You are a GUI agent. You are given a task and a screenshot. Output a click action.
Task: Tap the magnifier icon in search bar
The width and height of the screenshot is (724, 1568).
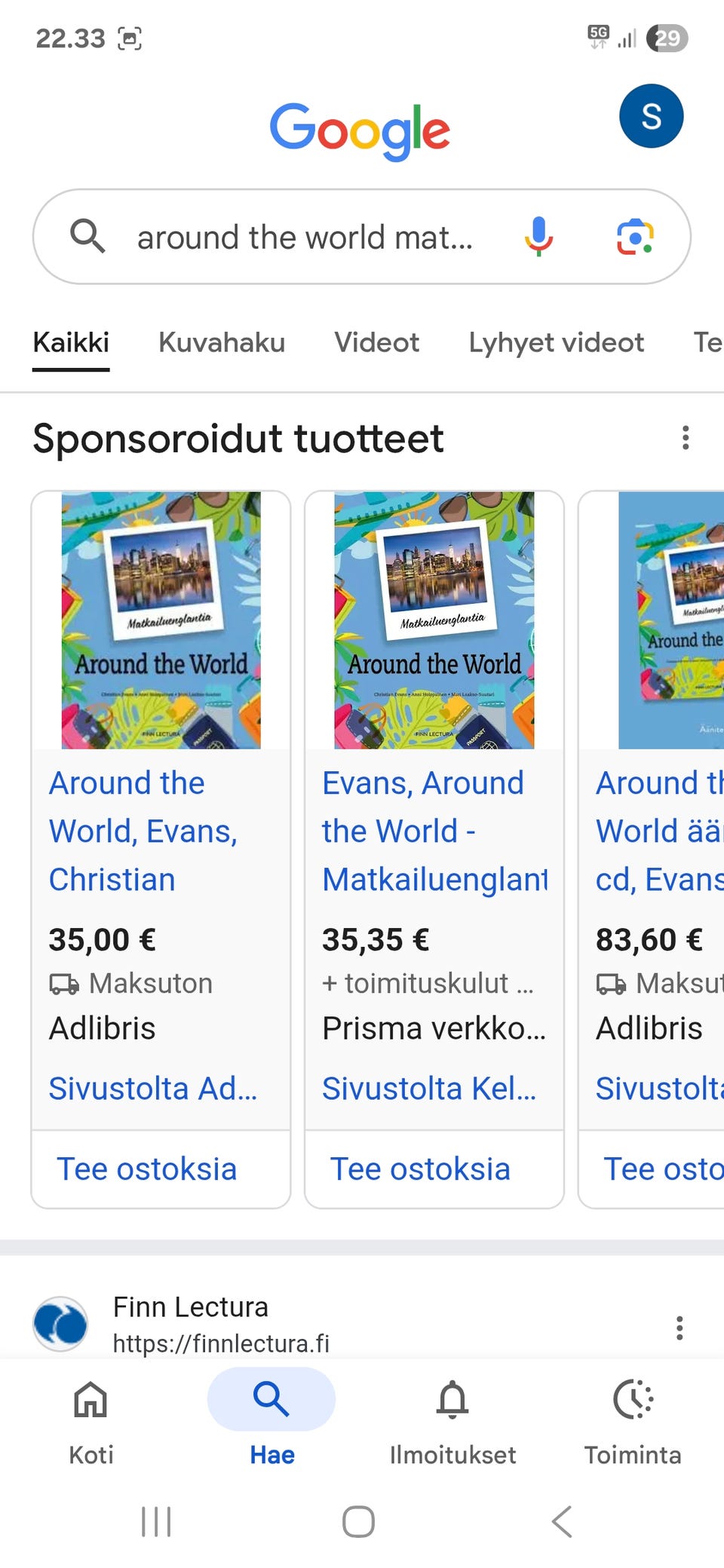click(87, 237)
